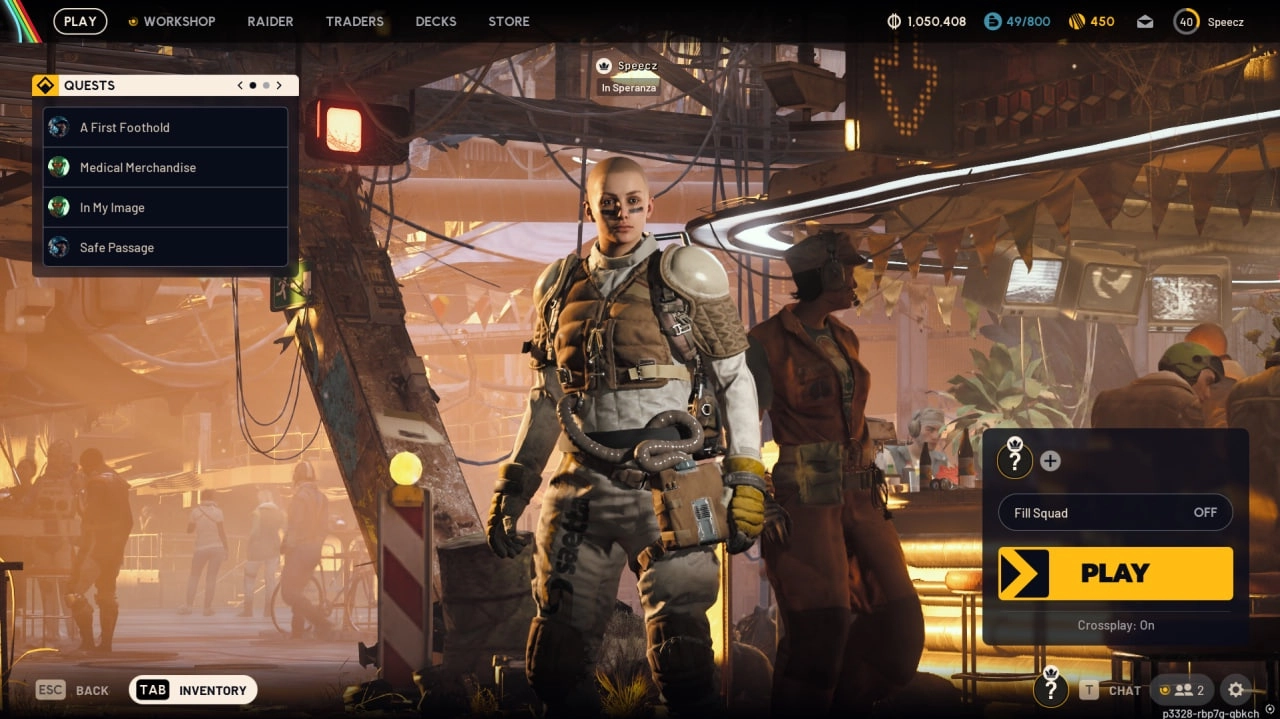Click the bottom party question mark icon

1050,688
